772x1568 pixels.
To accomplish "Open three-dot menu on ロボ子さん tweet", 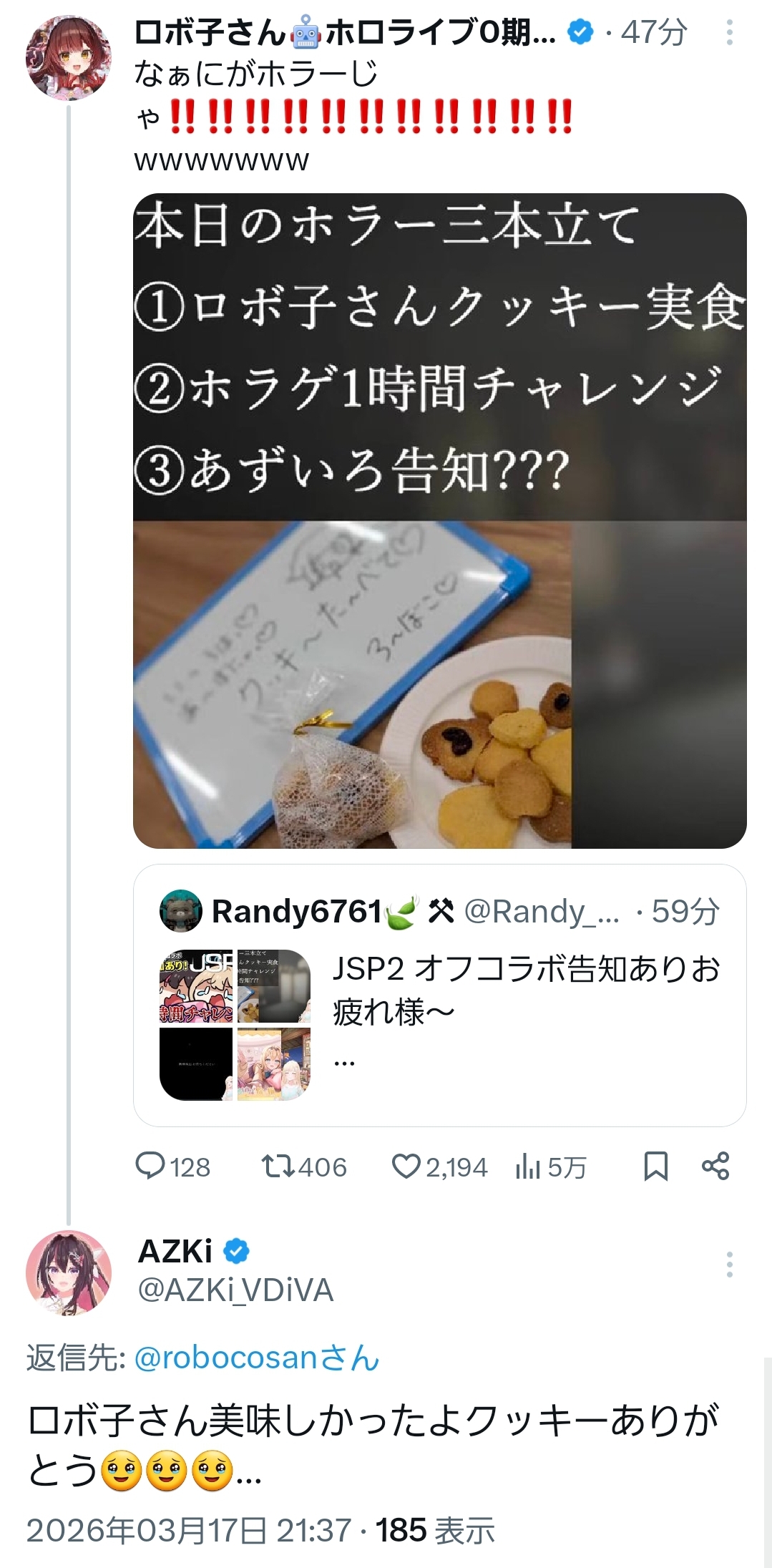I will (729, 32).
